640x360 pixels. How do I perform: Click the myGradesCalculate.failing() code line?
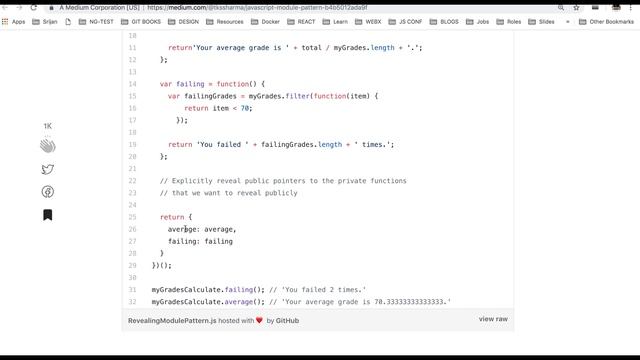[x=259, y=290]
